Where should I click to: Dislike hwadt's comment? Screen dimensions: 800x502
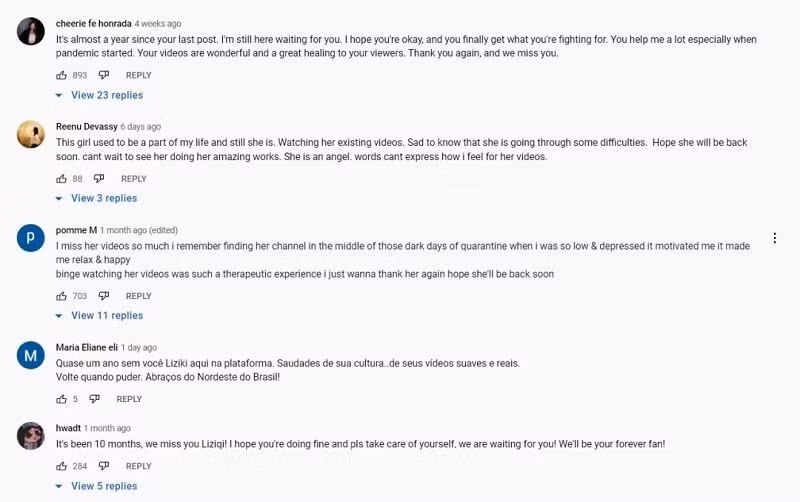pyautogui.click(x=104, y=466)
